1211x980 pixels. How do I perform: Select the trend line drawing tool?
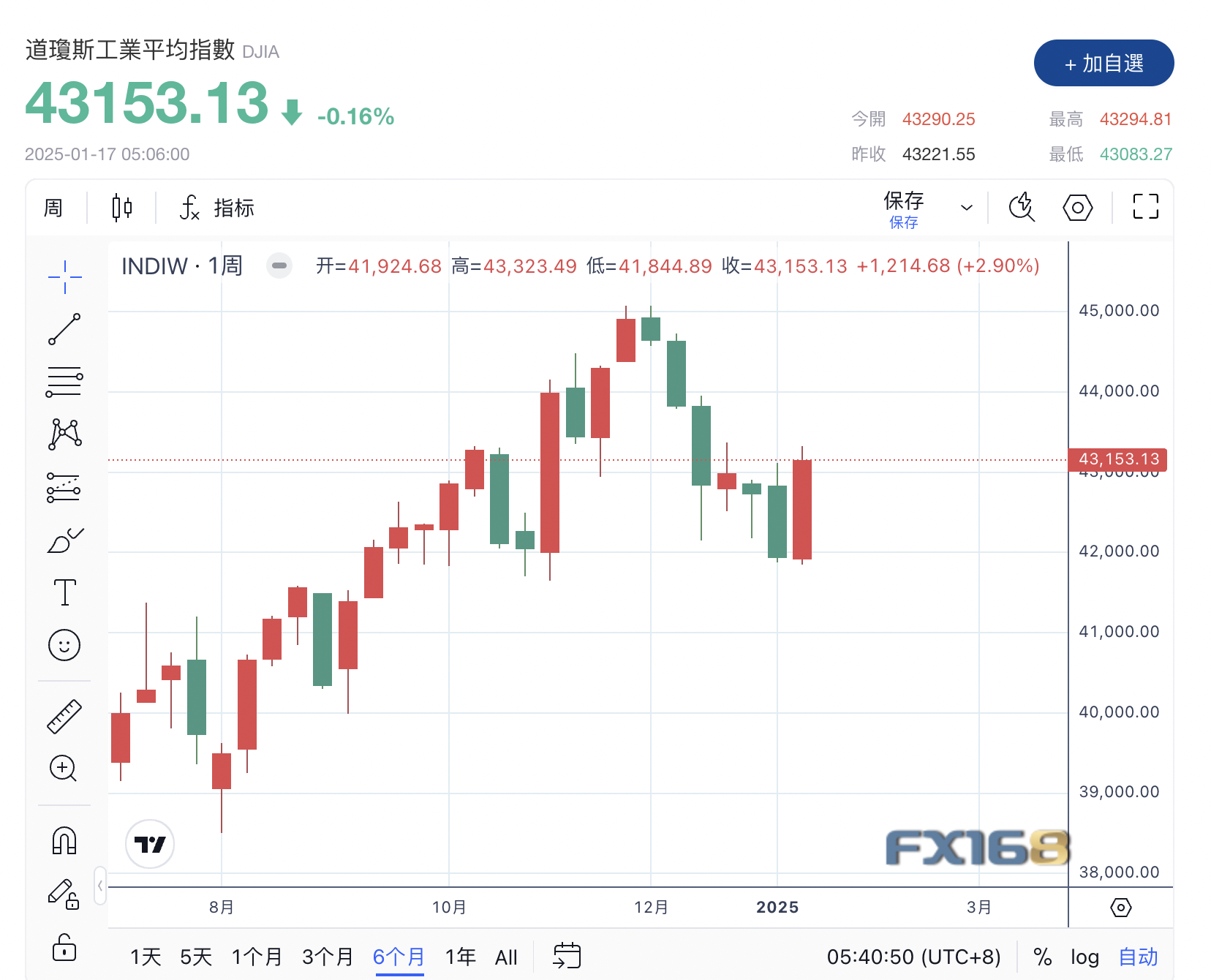(x=64, y=329)
